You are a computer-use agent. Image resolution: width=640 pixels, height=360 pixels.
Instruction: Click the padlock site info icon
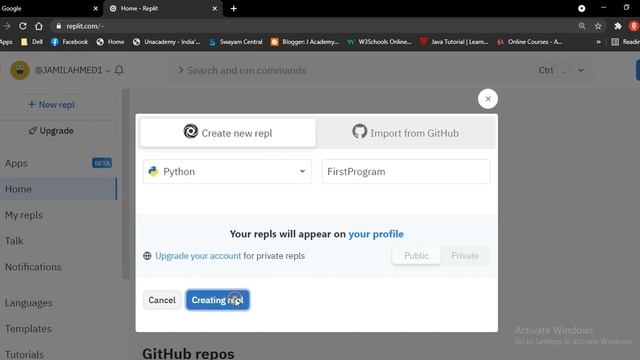click(58, 26)
